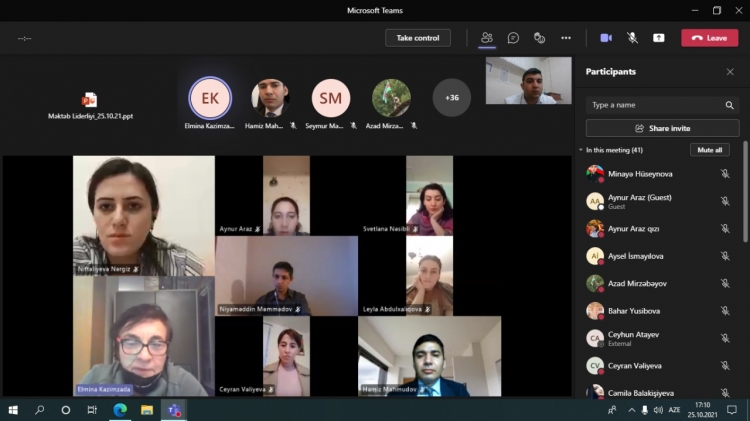Viewport: 750px width, 421px height.
Task: Close the Participants panel
Action: [x=730, y=72]
